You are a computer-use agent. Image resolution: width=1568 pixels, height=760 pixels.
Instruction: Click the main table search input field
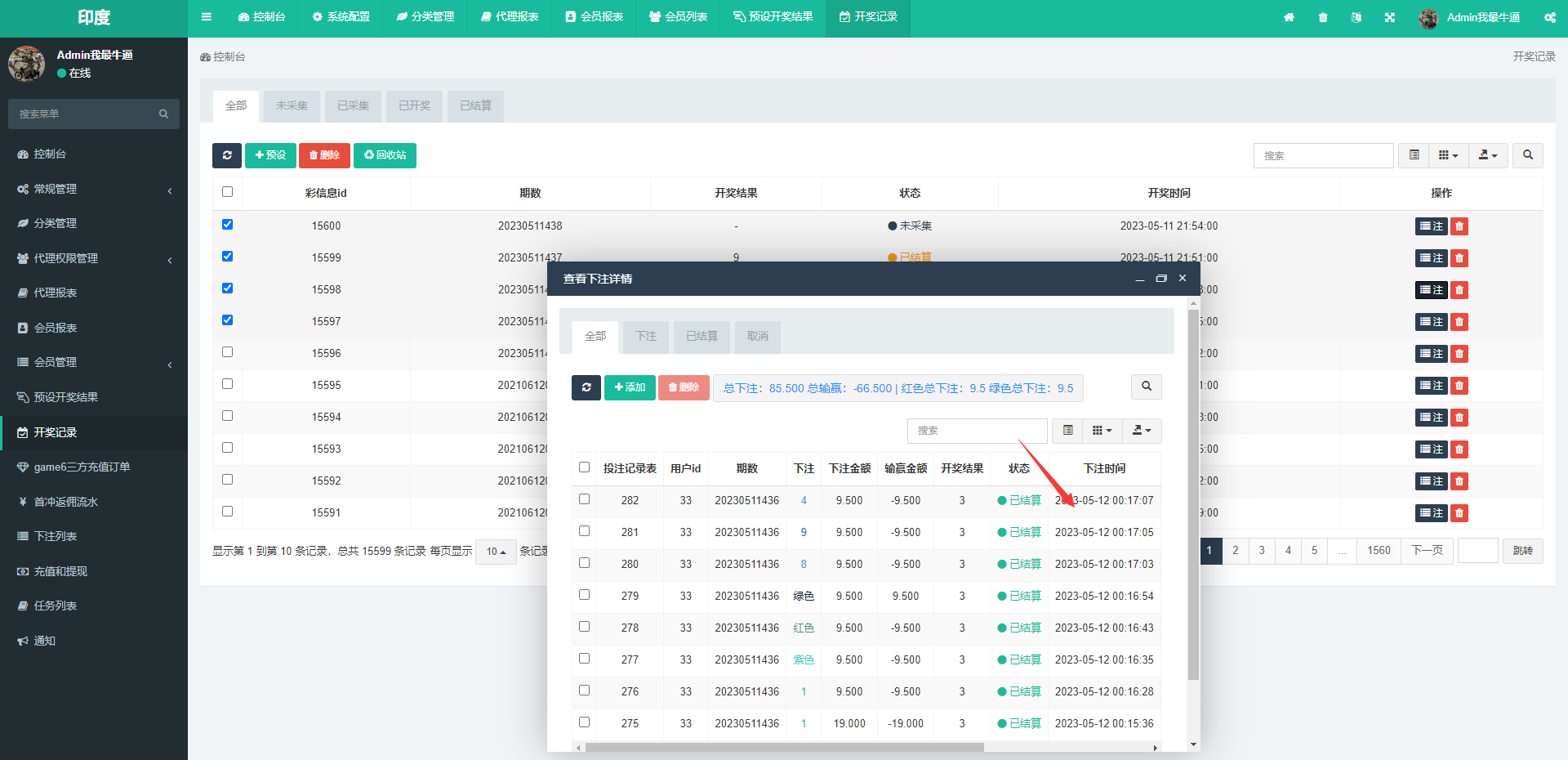click(x=1323, y=155)
